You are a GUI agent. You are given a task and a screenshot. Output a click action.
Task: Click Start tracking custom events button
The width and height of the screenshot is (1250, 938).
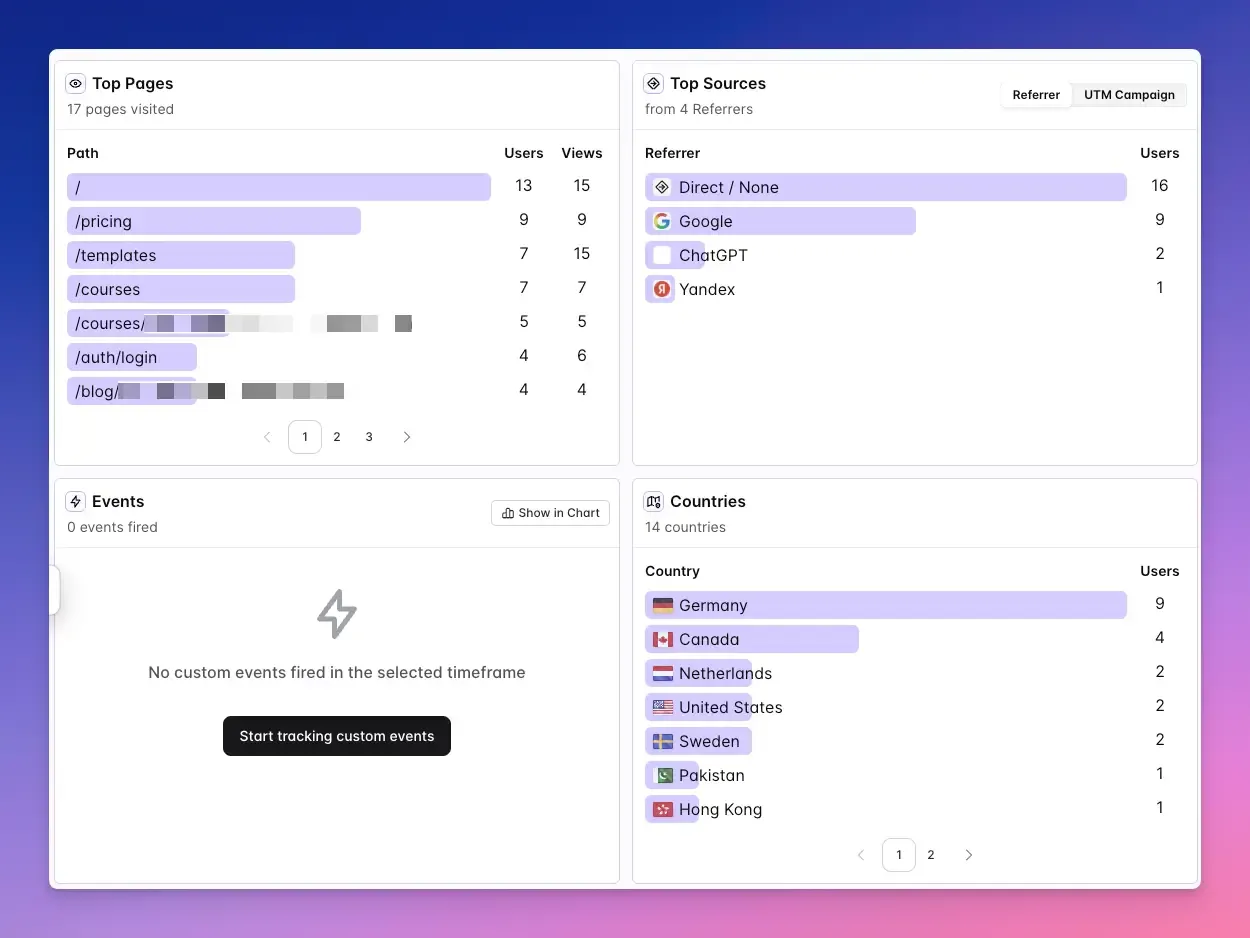tap(337, 736)
